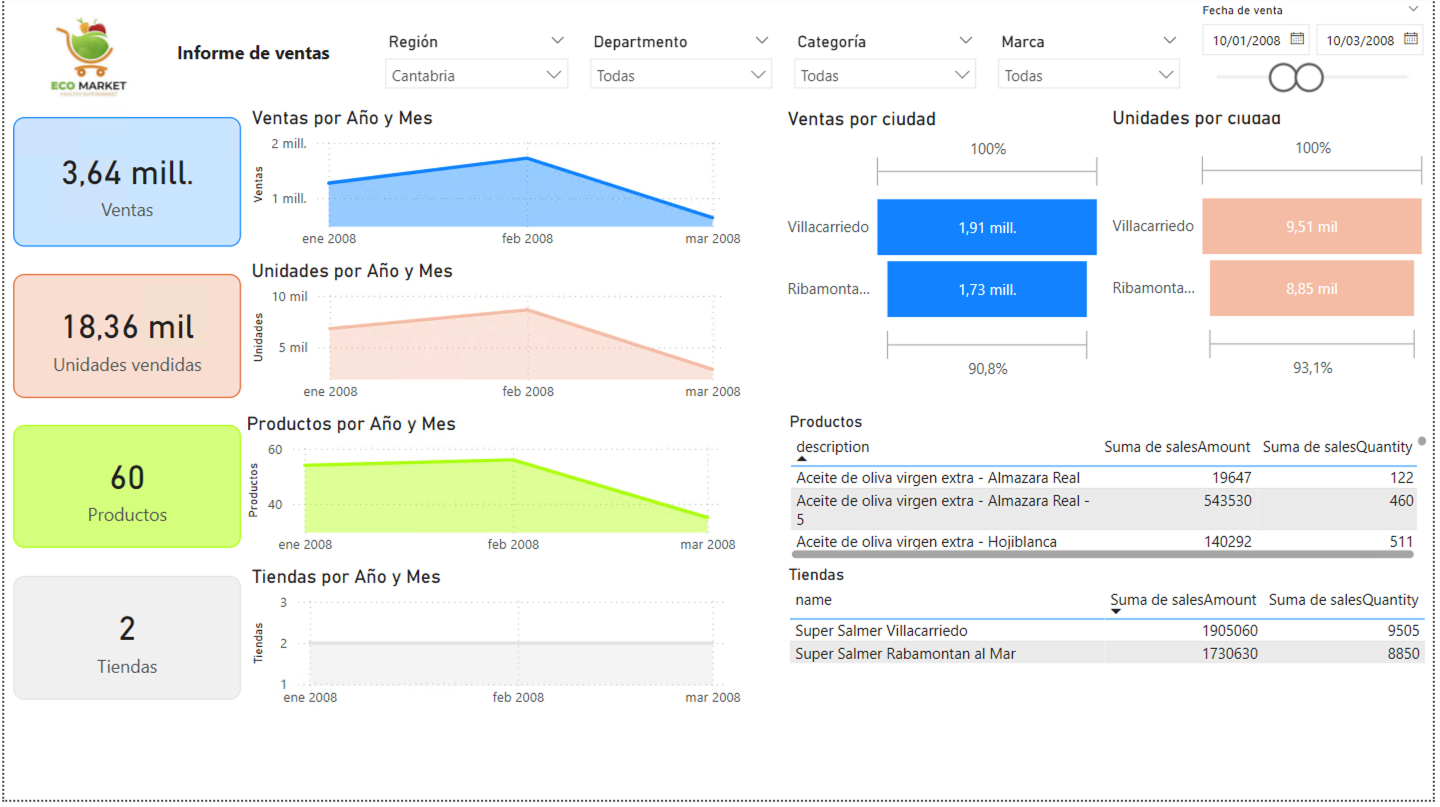Select the Super Salmer Villacarriedo row
The image size is (1440, 807).
[x=1106, y=631]
